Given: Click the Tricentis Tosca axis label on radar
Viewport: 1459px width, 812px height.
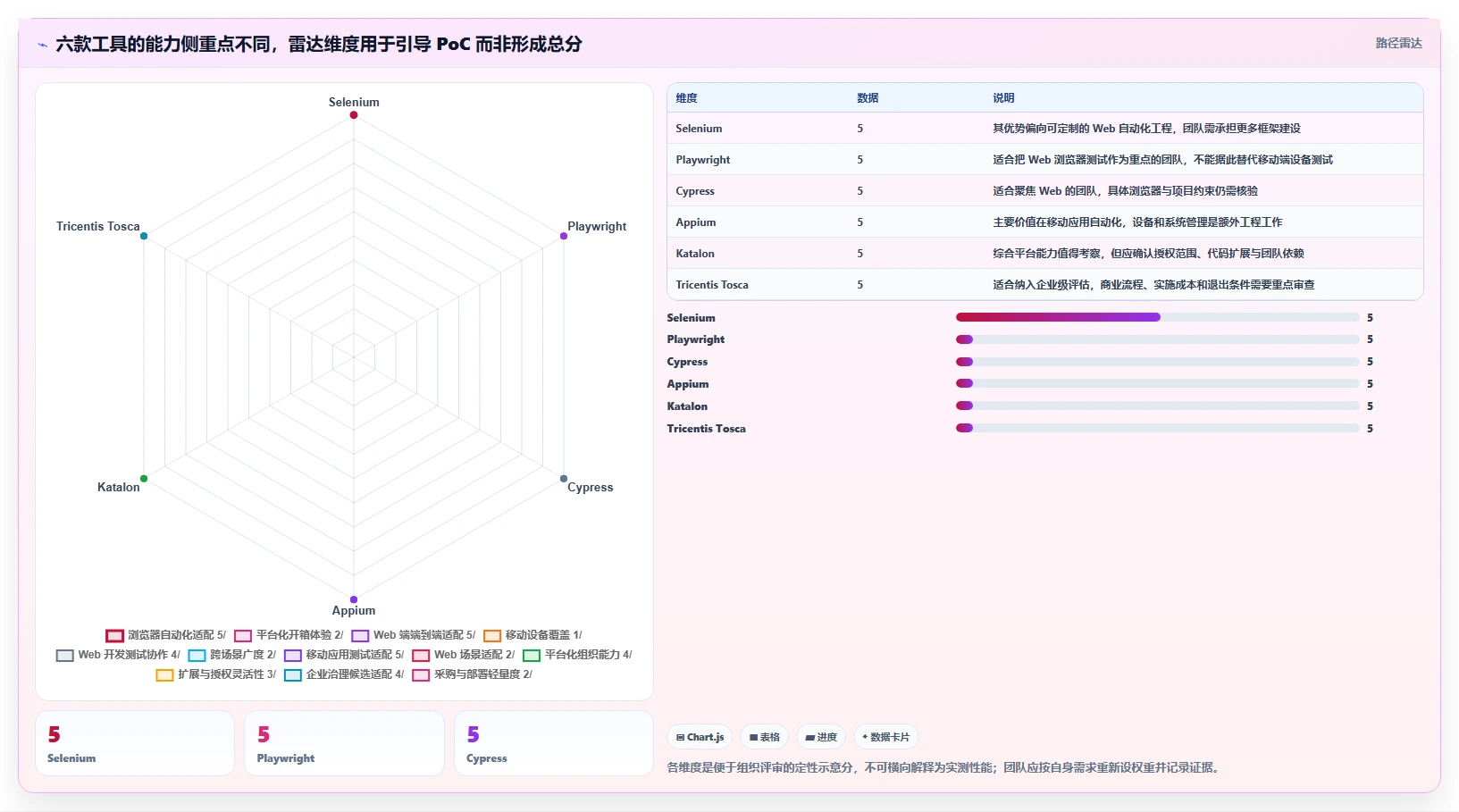Looking at the screenshot, I should [x=98, y=226].
